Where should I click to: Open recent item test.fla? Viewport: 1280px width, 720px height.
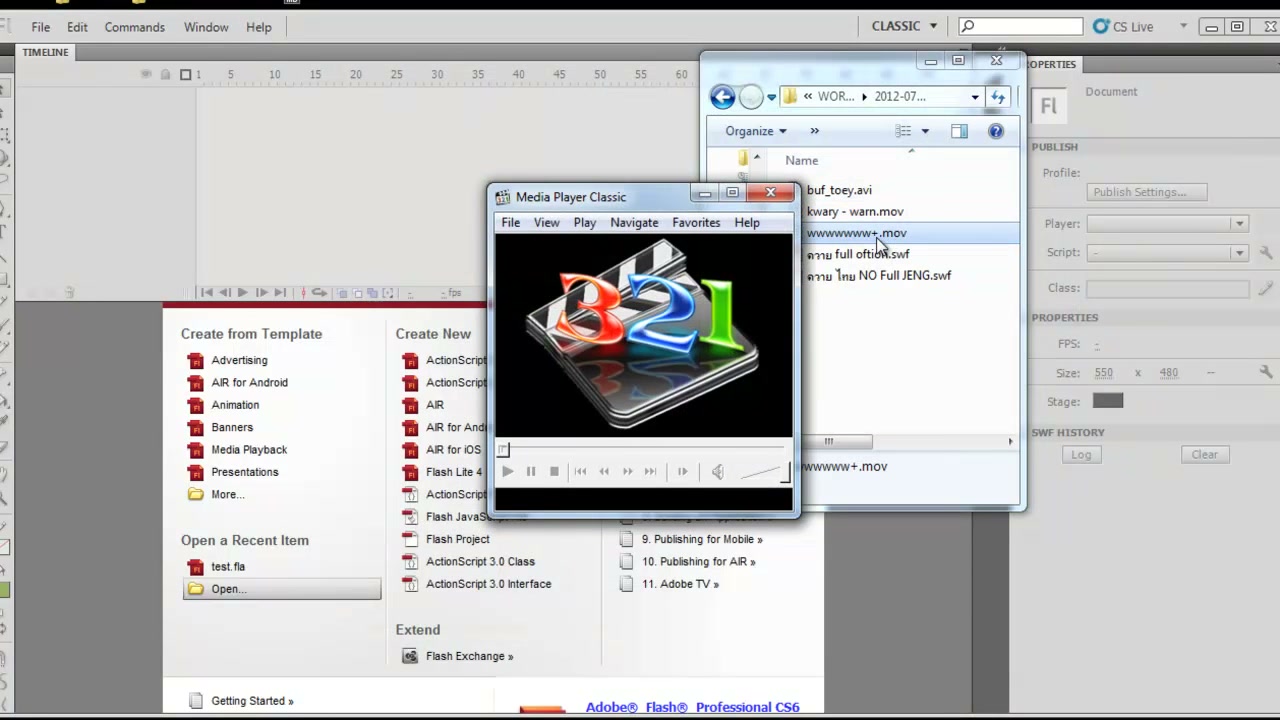228,567
